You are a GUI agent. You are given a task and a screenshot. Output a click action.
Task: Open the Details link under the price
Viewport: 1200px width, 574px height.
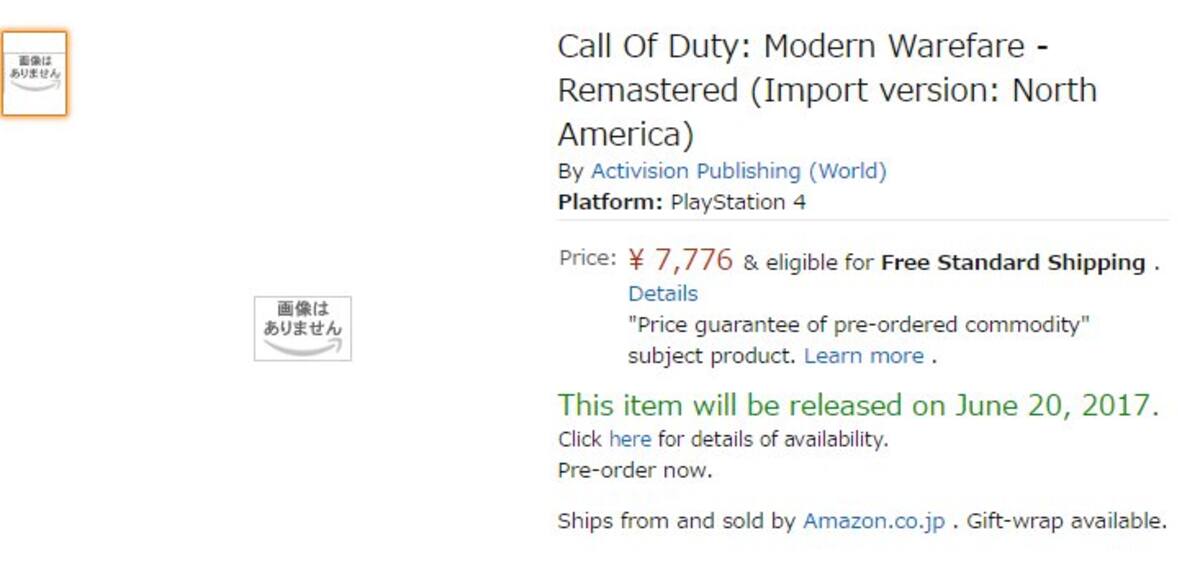(663, 294)
